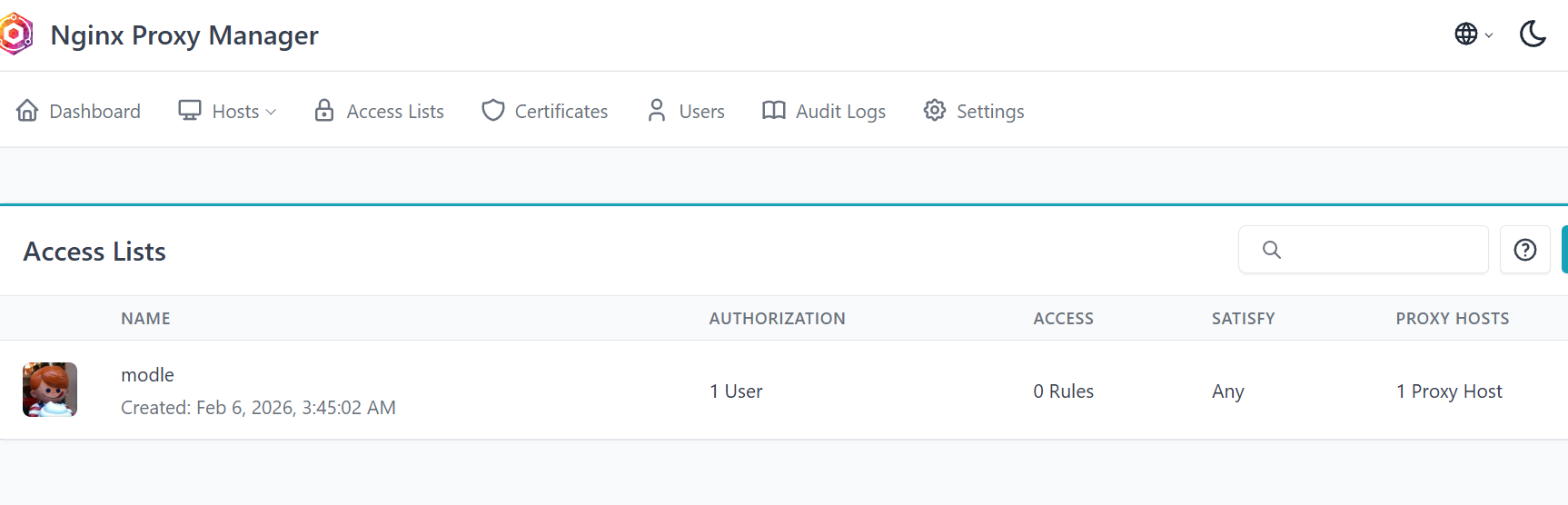Click the book icon for Audit Logs
Image resolution: width=1568 pixels, height=505 pixels.
pyautogui.click(x=773, y=111)
